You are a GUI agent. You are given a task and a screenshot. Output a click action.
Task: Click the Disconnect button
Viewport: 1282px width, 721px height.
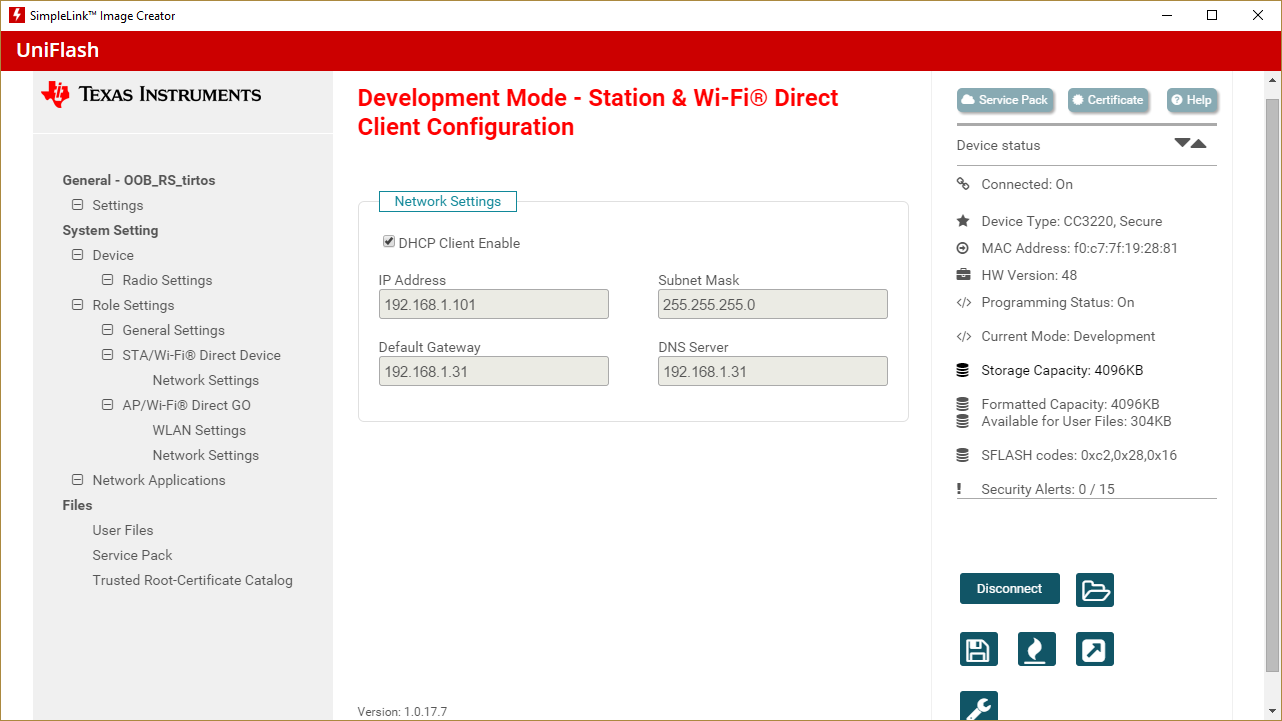click(1009, 589)
